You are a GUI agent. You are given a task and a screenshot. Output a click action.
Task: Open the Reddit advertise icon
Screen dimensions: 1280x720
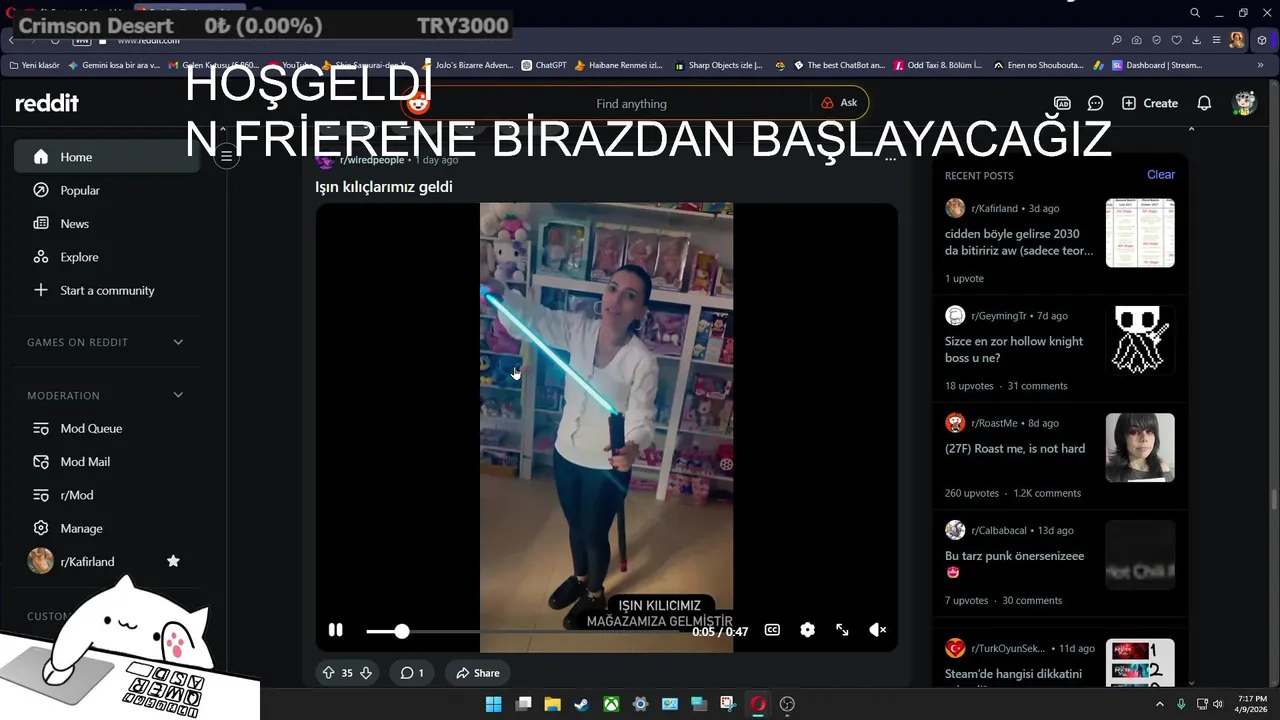(1063, 103)
